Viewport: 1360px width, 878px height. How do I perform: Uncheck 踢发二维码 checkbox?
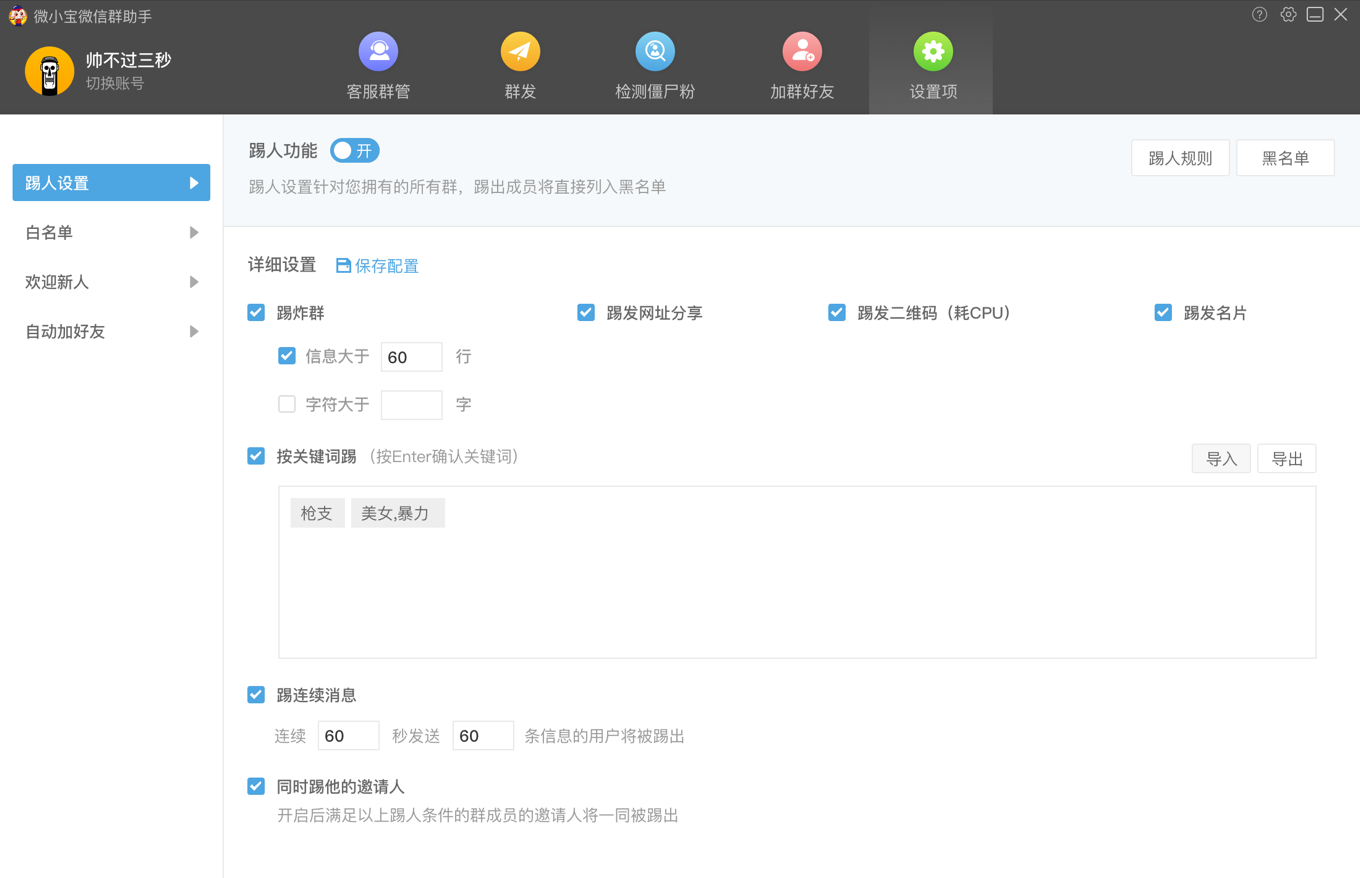(x=837, y=313)
